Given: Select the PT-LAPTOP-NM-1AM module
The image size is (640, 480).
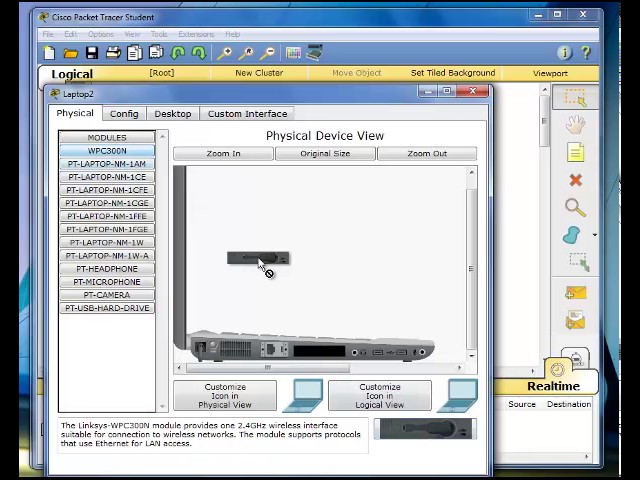Looking at the screenshot, I should pyautogui.click(x=107, y=164).
